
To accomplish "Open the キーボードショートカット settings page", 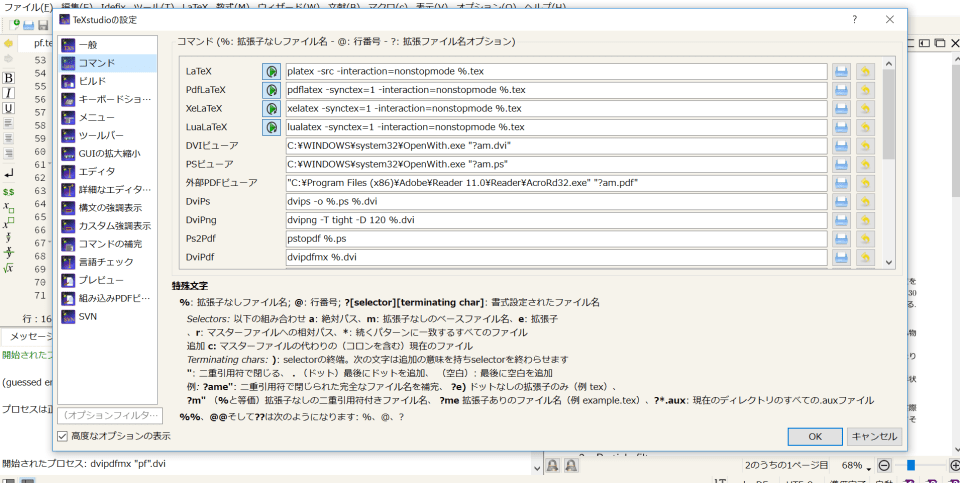I will point(108,99).
